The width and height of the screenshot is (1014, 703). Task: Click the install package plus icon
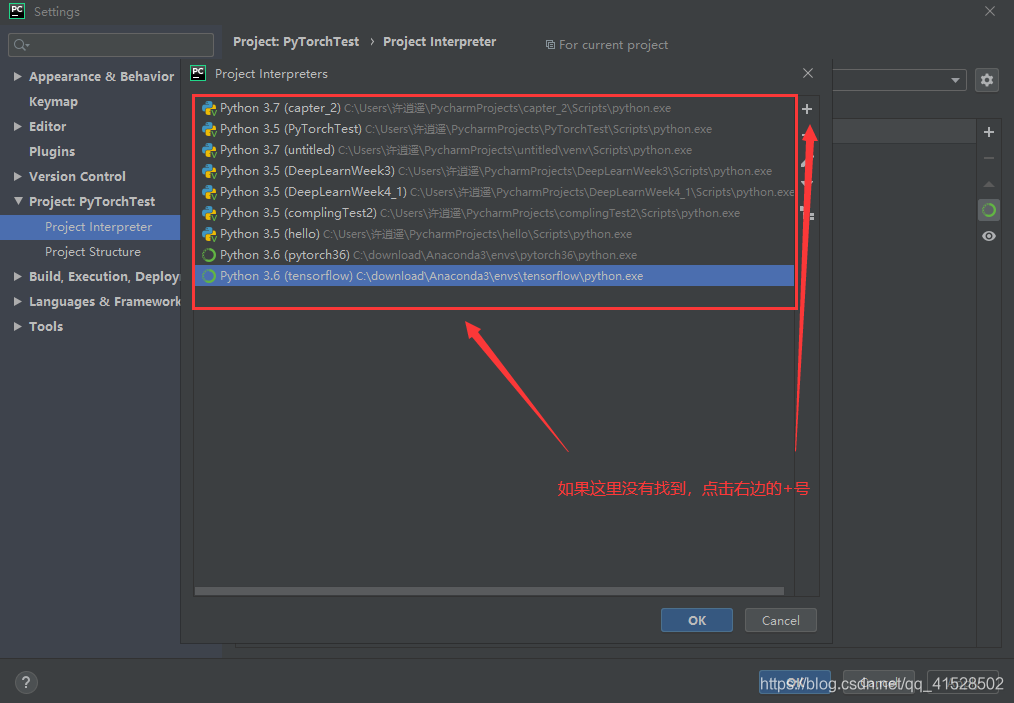(x=989, y=132)
